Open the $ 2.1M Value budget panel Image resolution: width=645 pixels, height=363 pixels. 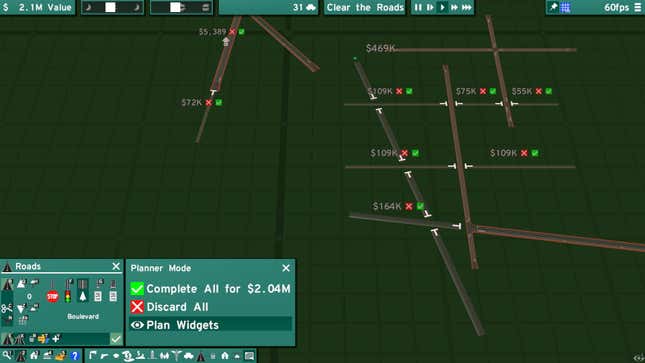(37, 7)
